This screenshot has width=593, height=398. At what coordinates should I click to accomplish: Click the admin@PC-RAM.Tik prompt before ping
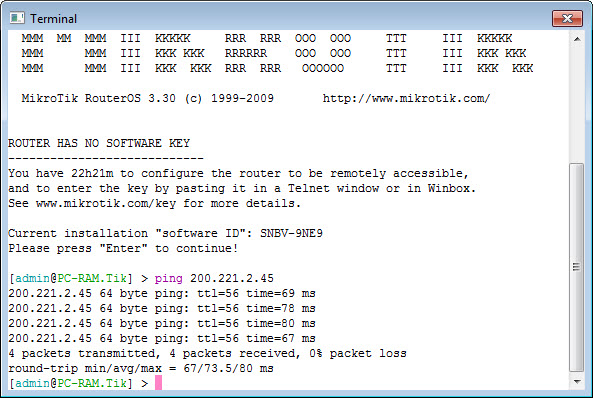[71, 278]
